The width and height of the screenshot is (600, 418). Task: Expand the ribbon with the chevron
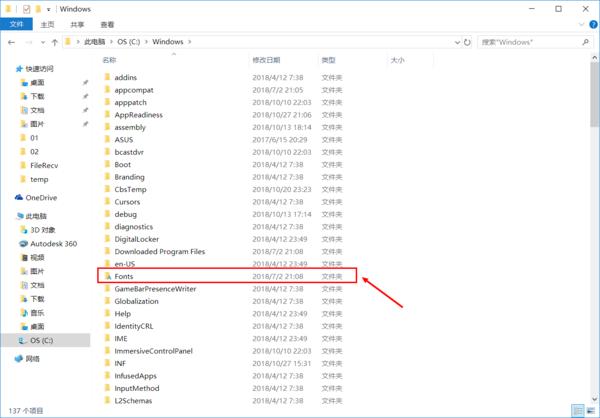(x=582, y=24)
